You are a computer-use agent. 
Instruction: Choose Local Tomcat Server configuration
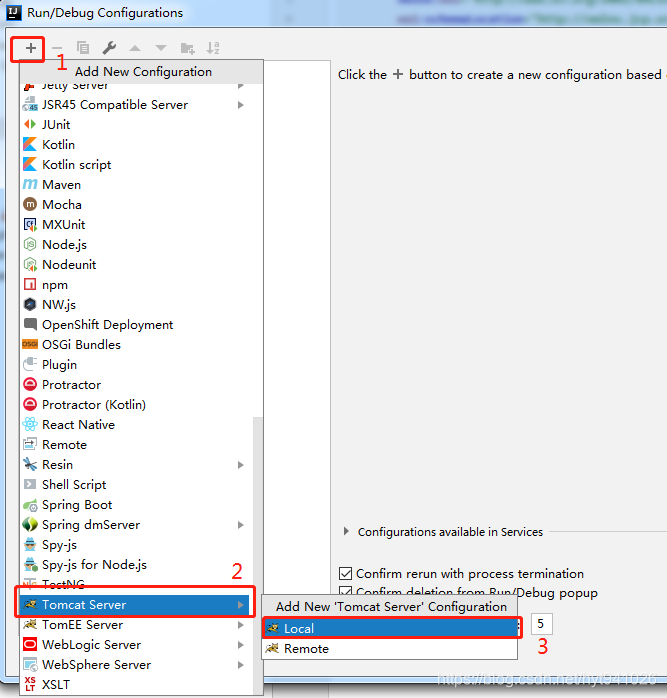(x=390, y=629)
